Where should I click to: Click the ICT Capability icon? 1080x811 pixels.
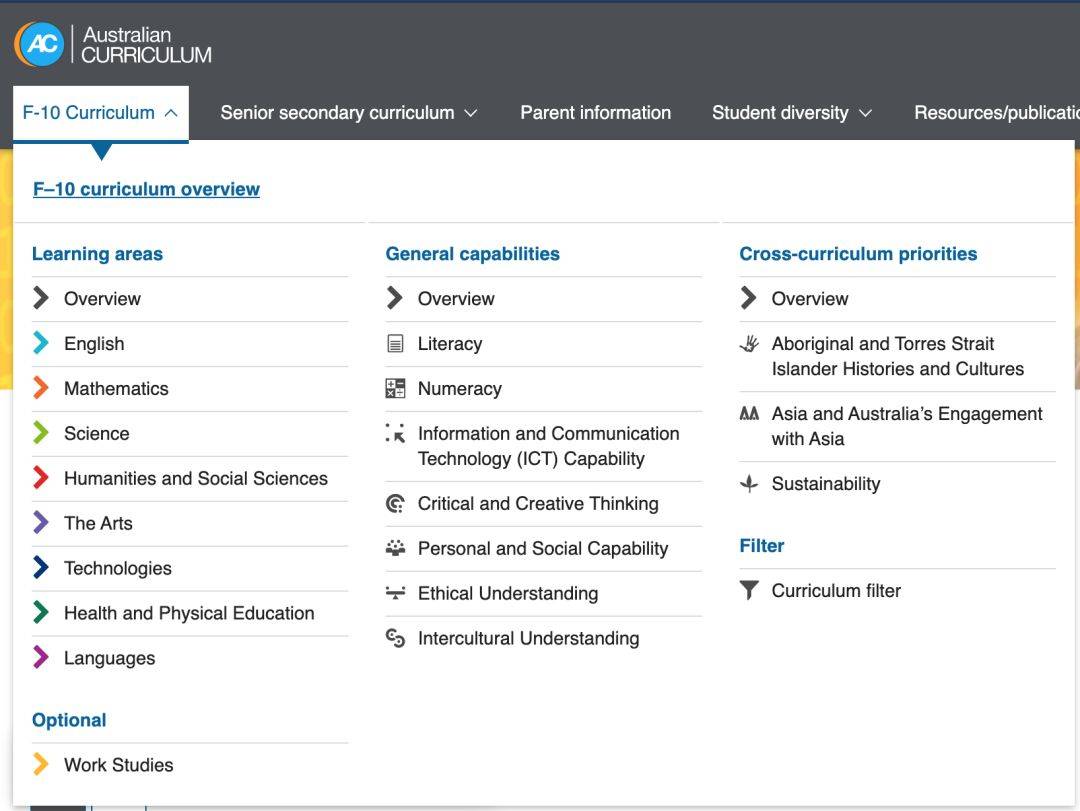[395, 433]
